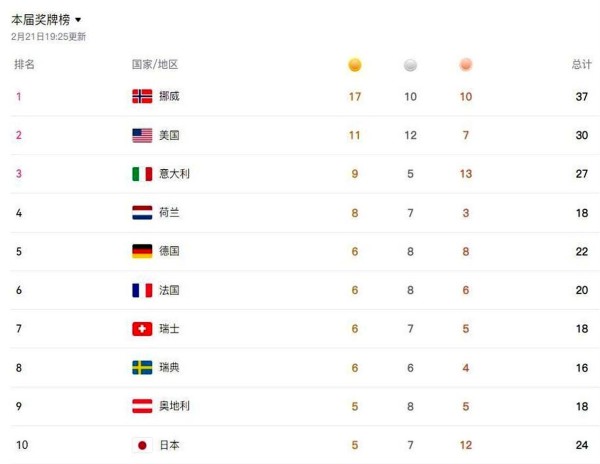This screenshot has width=600, height=464.
Task: Click the Austria flag icon
Action: pyautogui.click(x=142, y=406)
